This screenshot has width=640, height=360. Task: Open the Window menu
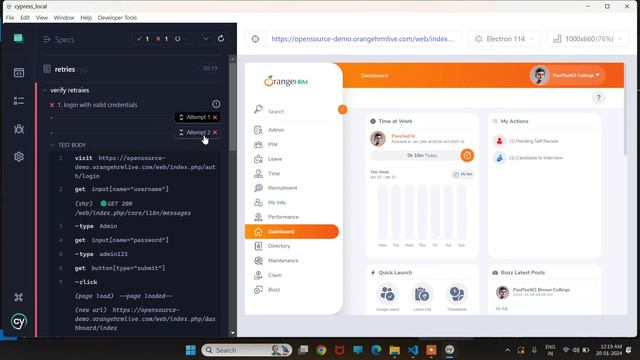pyautogui.click(x=64, y=18)
